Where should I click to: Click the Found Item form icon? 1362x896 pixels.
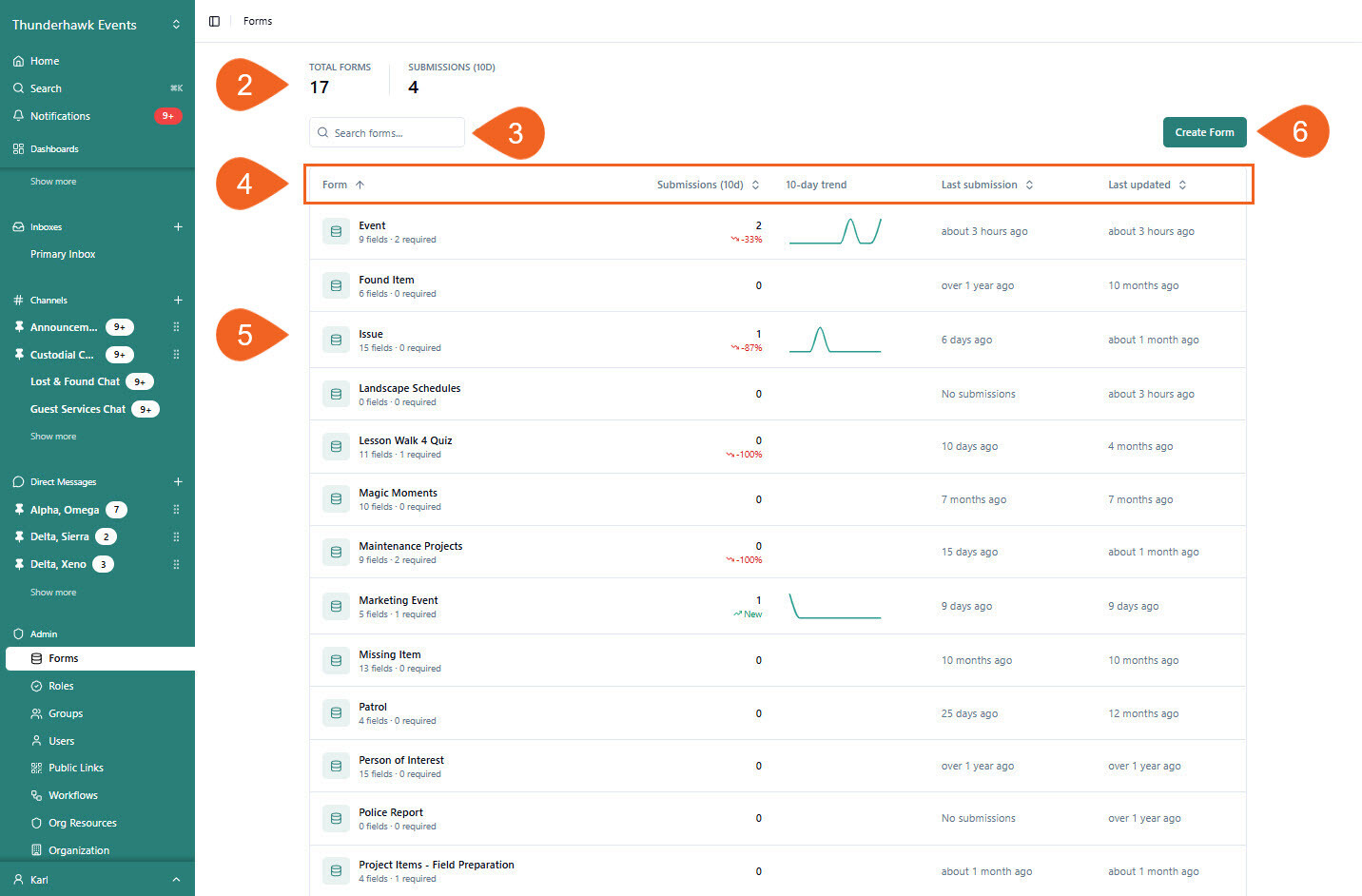tap(336, 286)
